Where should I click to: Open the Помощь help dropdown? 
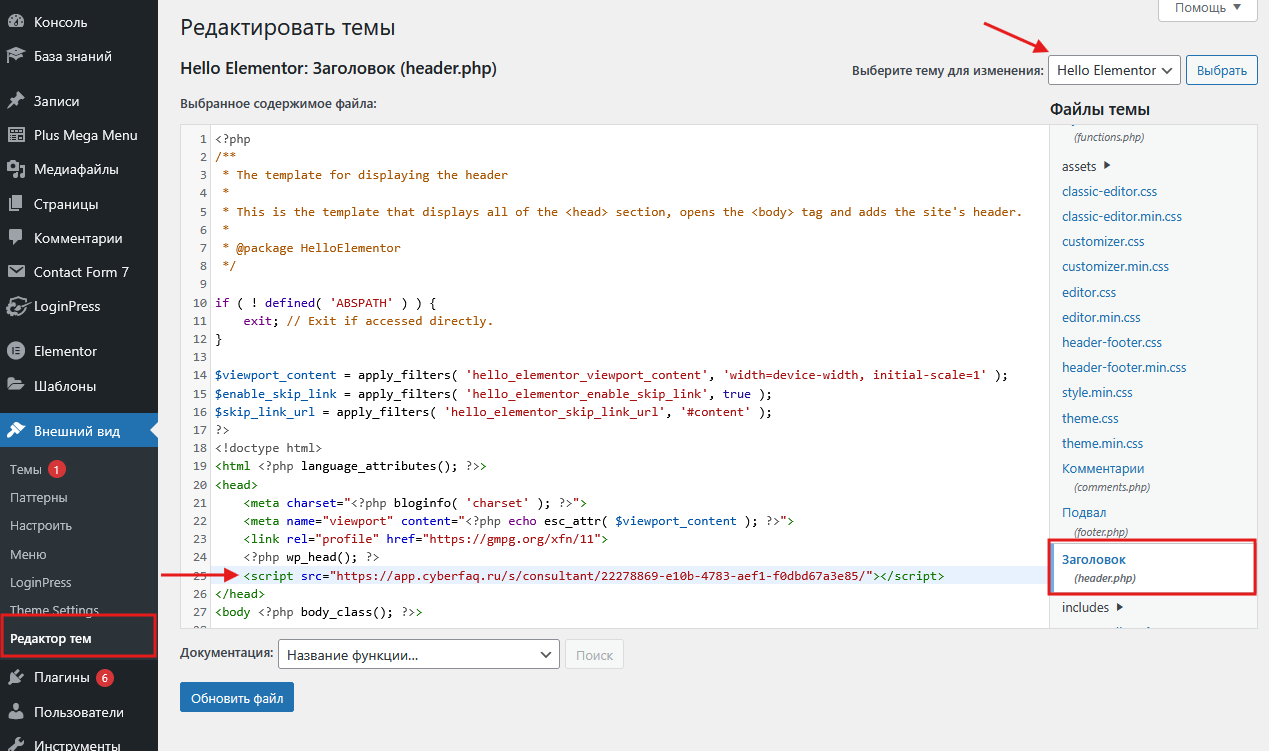point(1207,8)
